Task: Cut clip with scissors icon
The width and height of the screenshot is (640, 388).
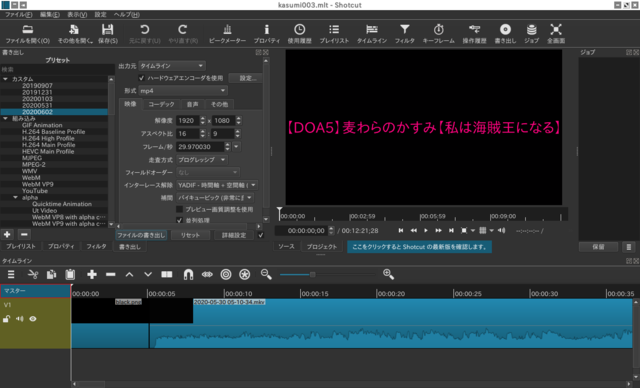Action: (33, 275)
